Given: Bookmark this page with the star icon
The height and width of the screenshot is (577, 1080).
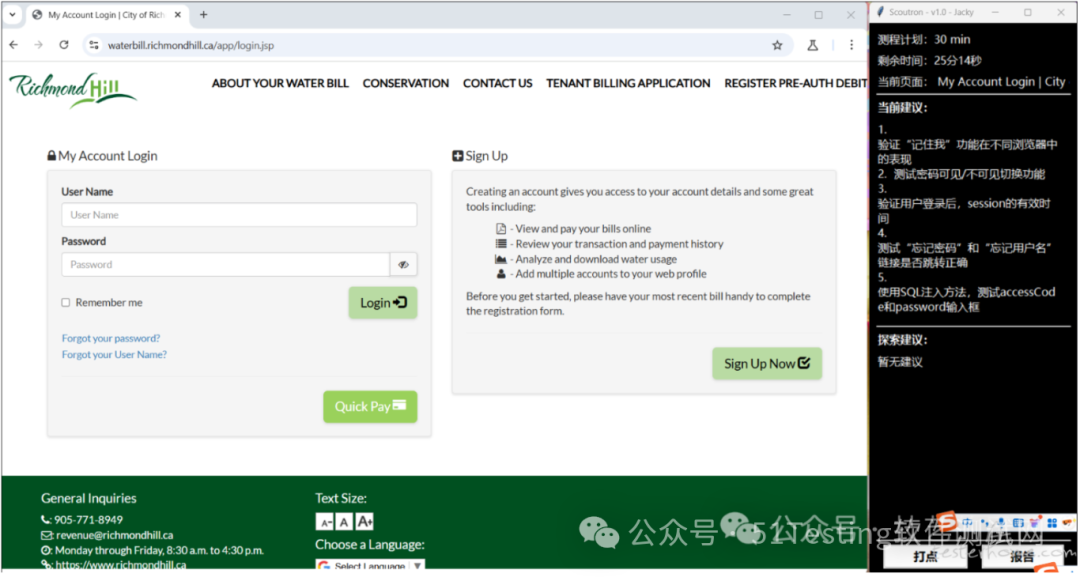Looking at the screenshot, I should 777,45.
